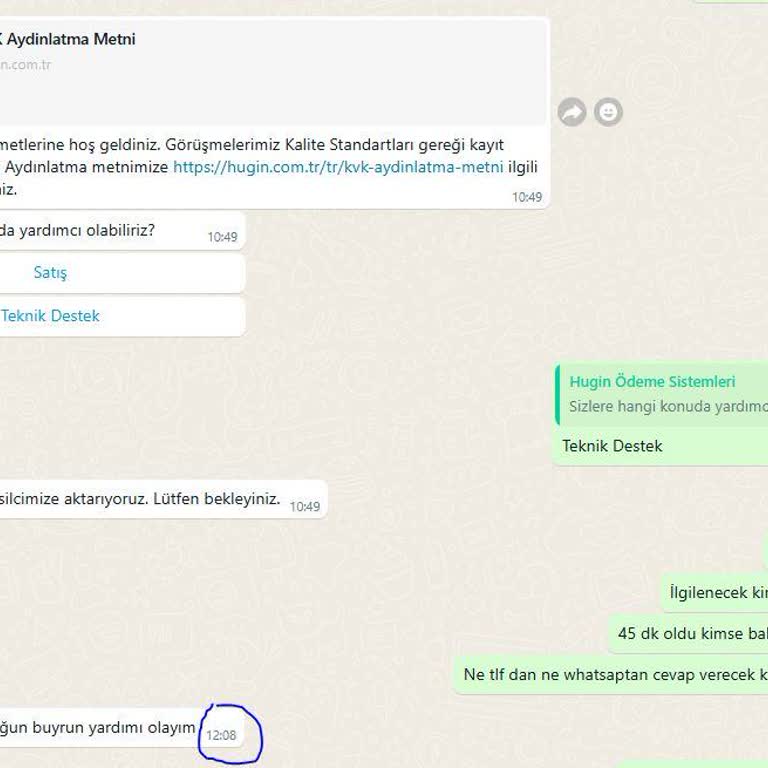The height and width of the screenshot is (768, 768).
Task: Click the 10:49 timestamp on the 'yardımcı olabiliriz?' message
Action: [x=222, y=237]
